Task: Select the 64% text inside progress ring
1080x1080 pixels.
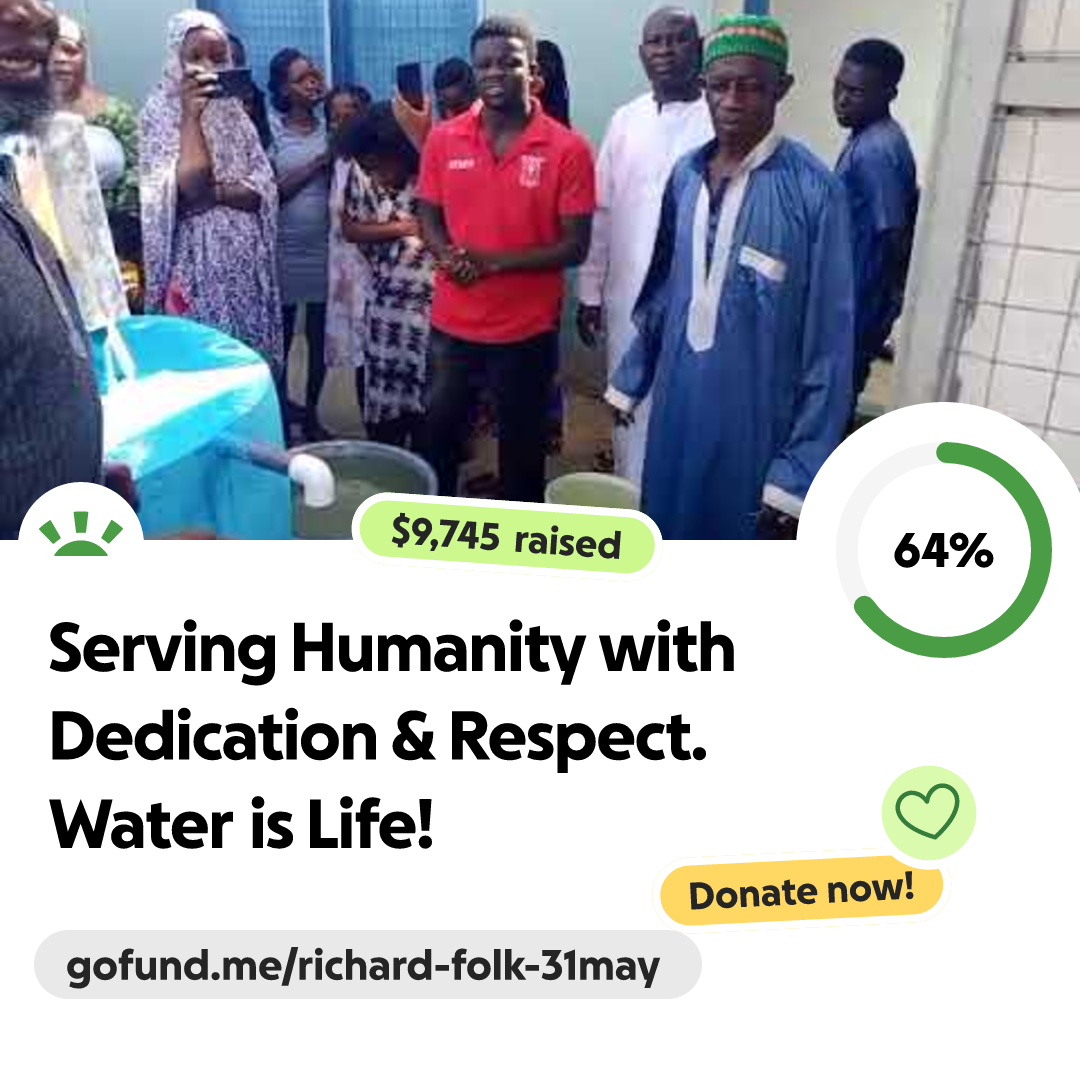Action: click(x=943, y=550)
